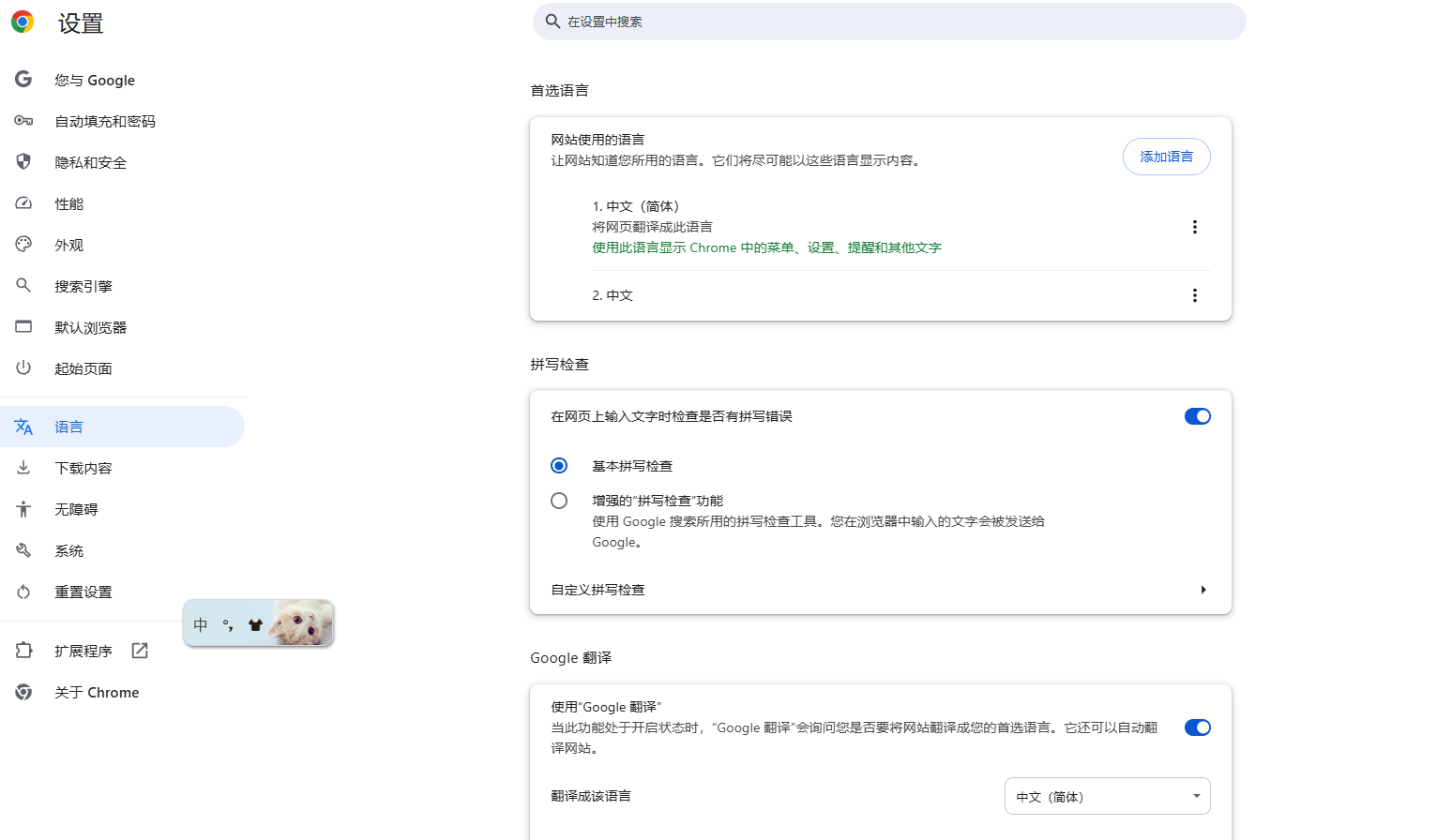Click the punctuation toggle on IME bar

228,624
